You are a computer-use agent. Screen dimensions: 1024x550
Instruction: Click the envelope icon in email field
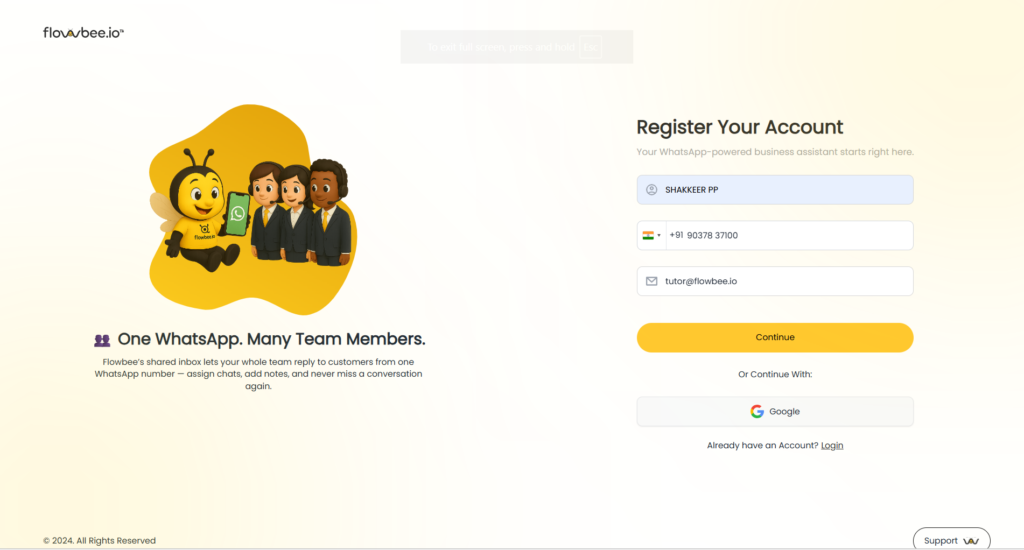[652, 281]
